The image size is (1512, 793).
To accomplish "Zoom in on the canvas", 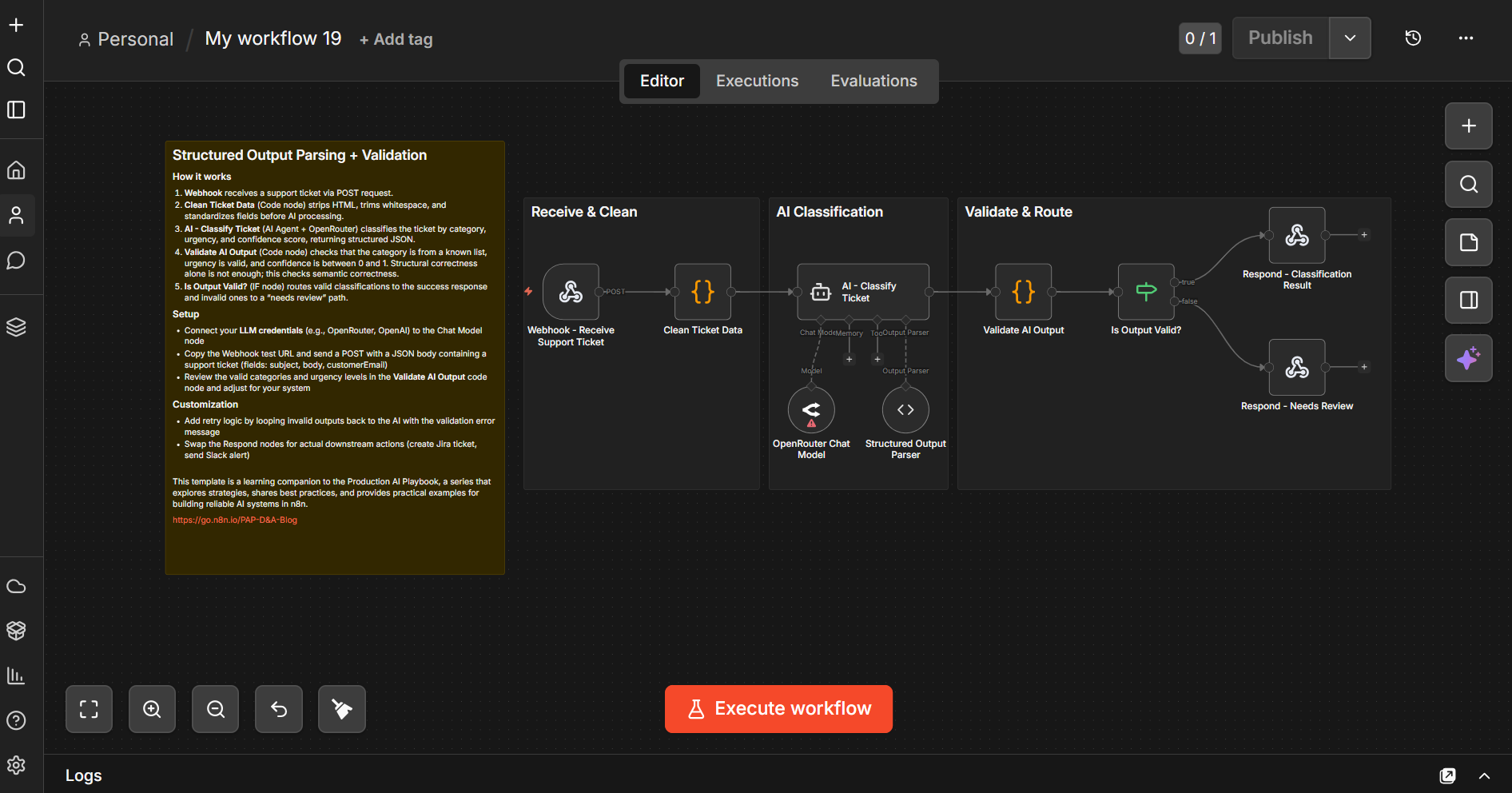I will point(152,709).
